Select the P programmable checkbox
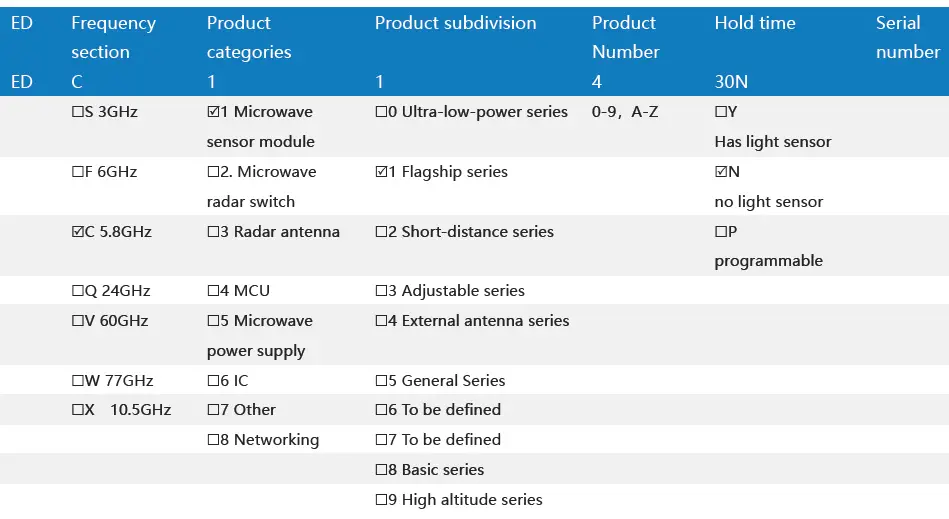This screenshot has width=949, height=519. pos(720,232)
